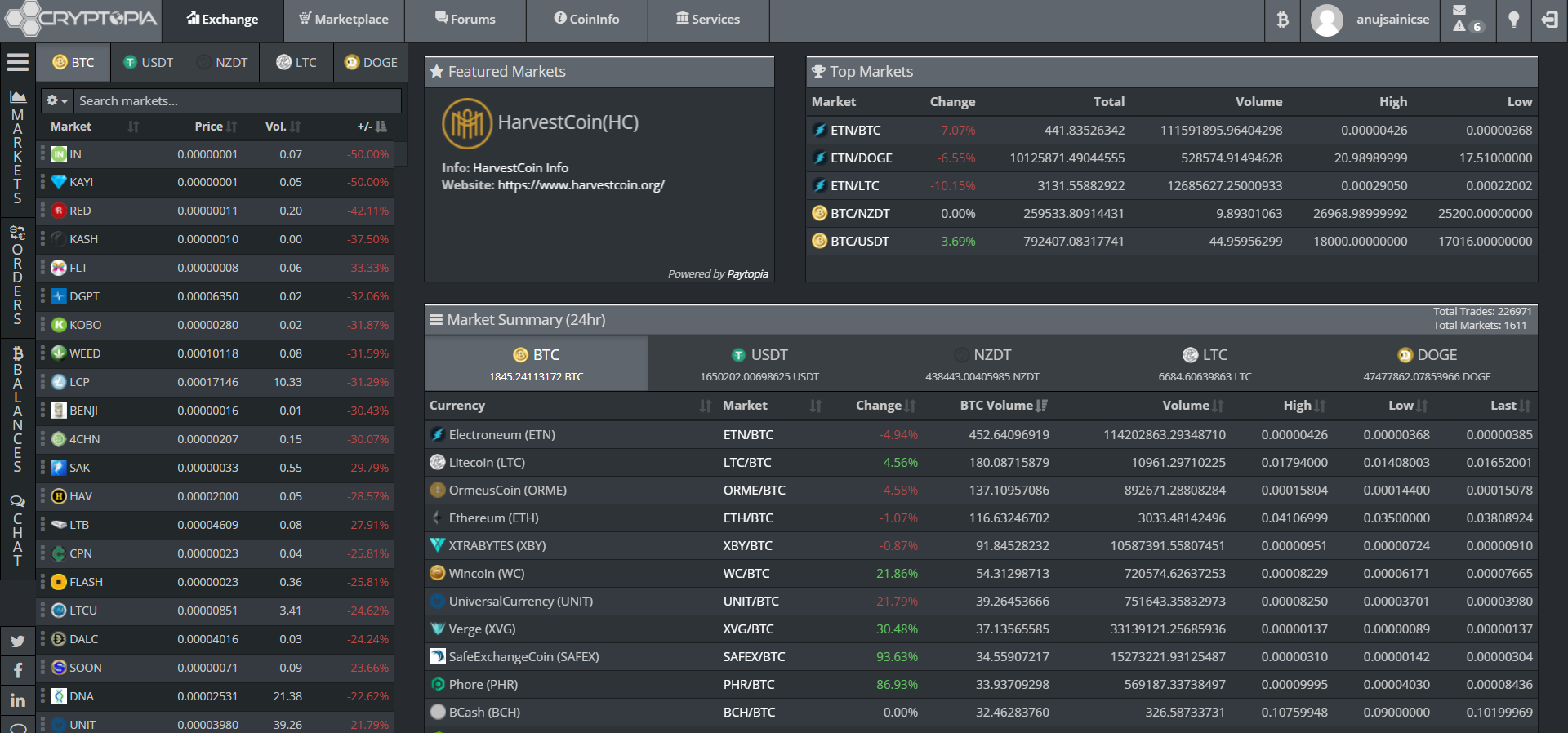Switch summary to LTC base market
The image size is (1568, 733).
click(x=1205, y=363)
